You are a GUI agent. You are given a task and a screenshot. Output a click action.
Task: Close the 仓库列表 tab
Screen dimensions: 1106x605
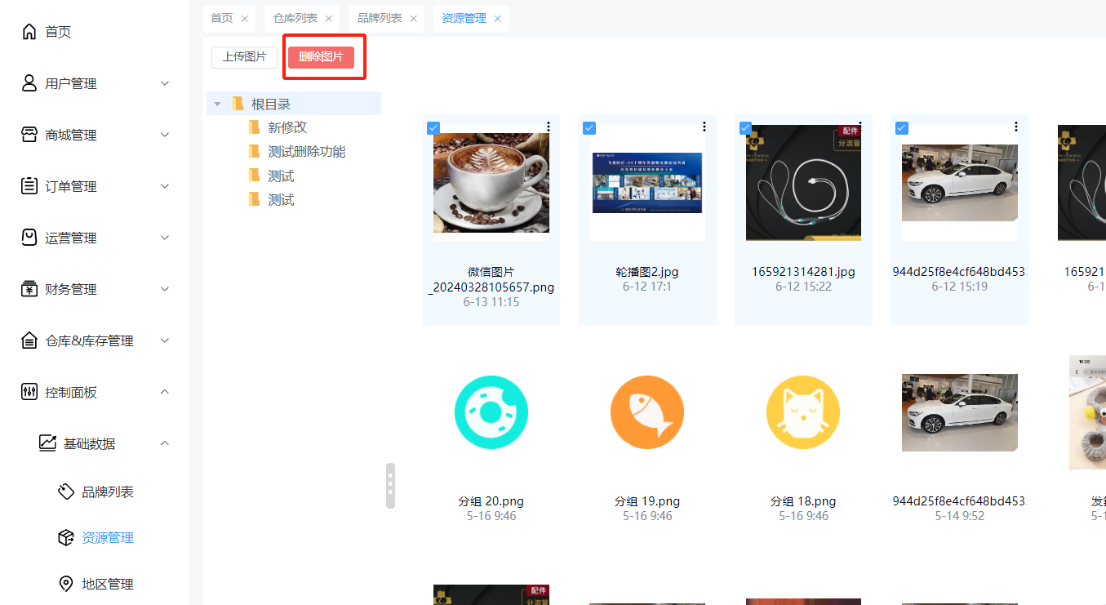(x=329, y=19)
